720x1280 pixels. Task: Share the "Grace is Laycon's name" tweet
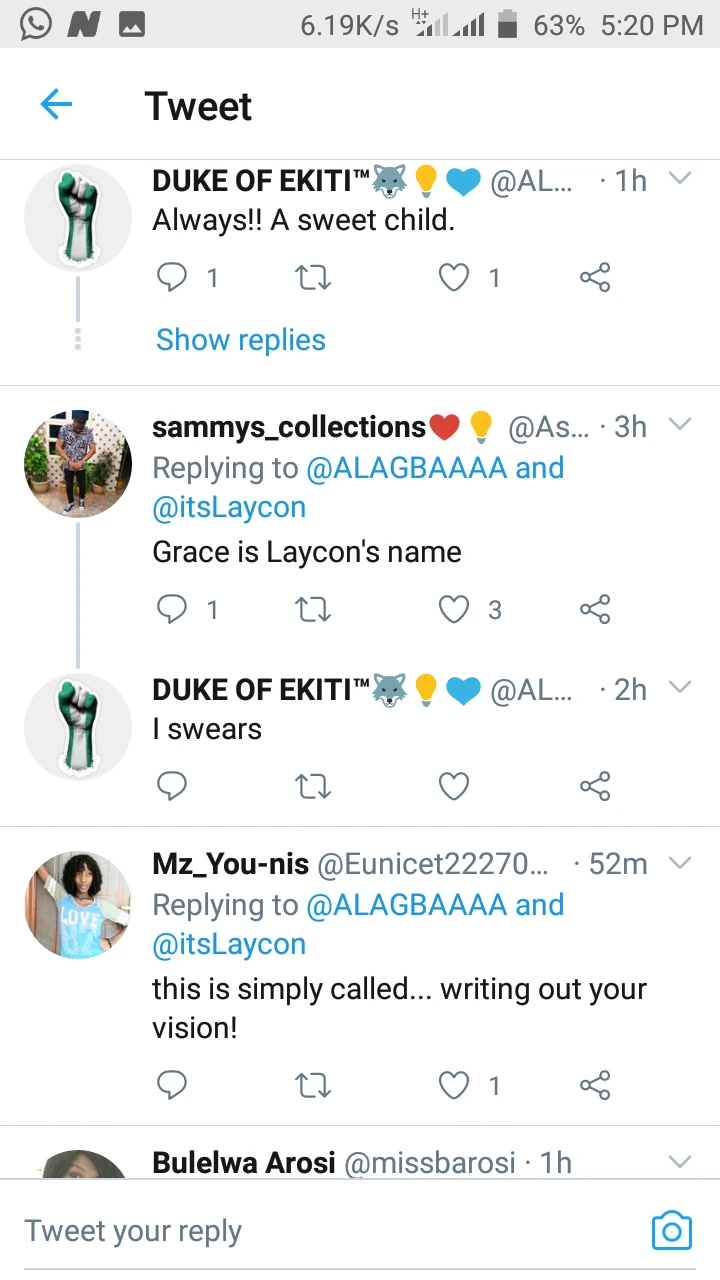[595, 609]
